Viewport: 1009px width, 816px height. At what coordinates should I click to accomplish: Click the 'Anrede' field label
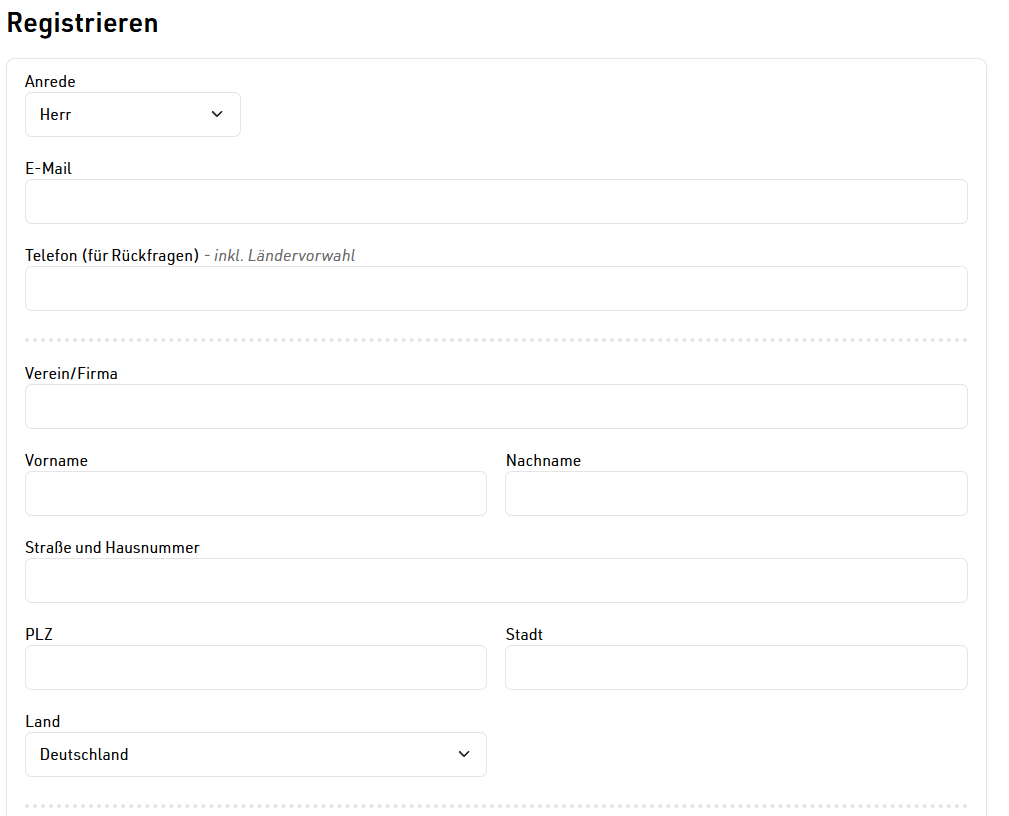tap(50, 82)
